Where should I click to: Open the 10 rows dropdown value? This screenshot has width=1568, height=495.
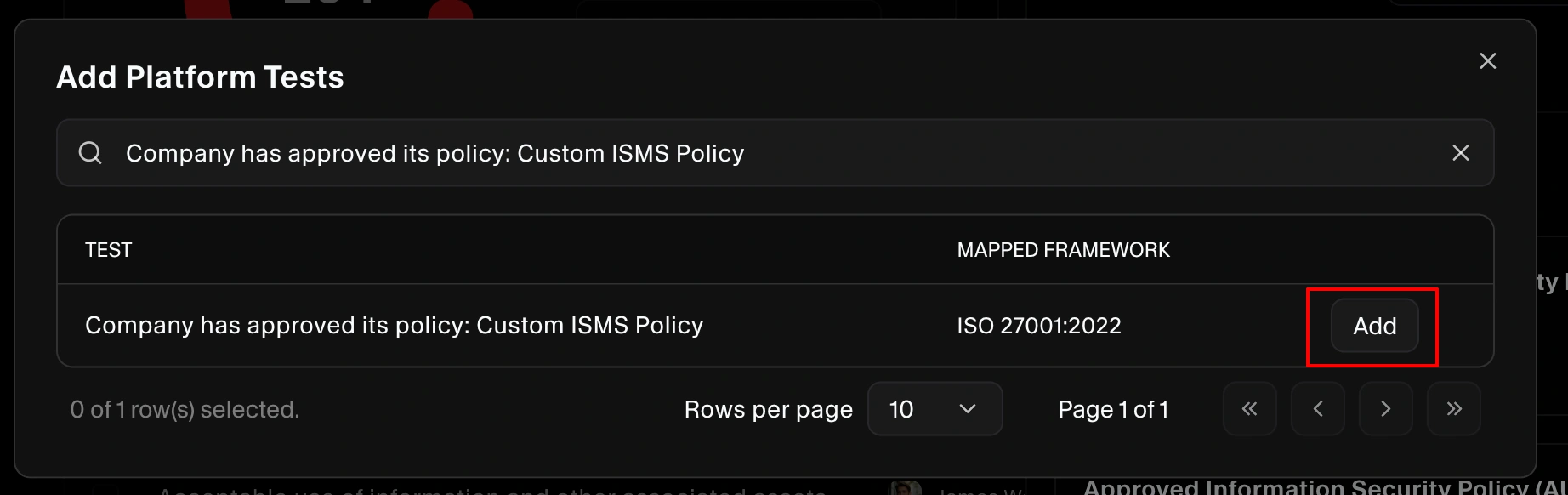[x=902, y=409]
